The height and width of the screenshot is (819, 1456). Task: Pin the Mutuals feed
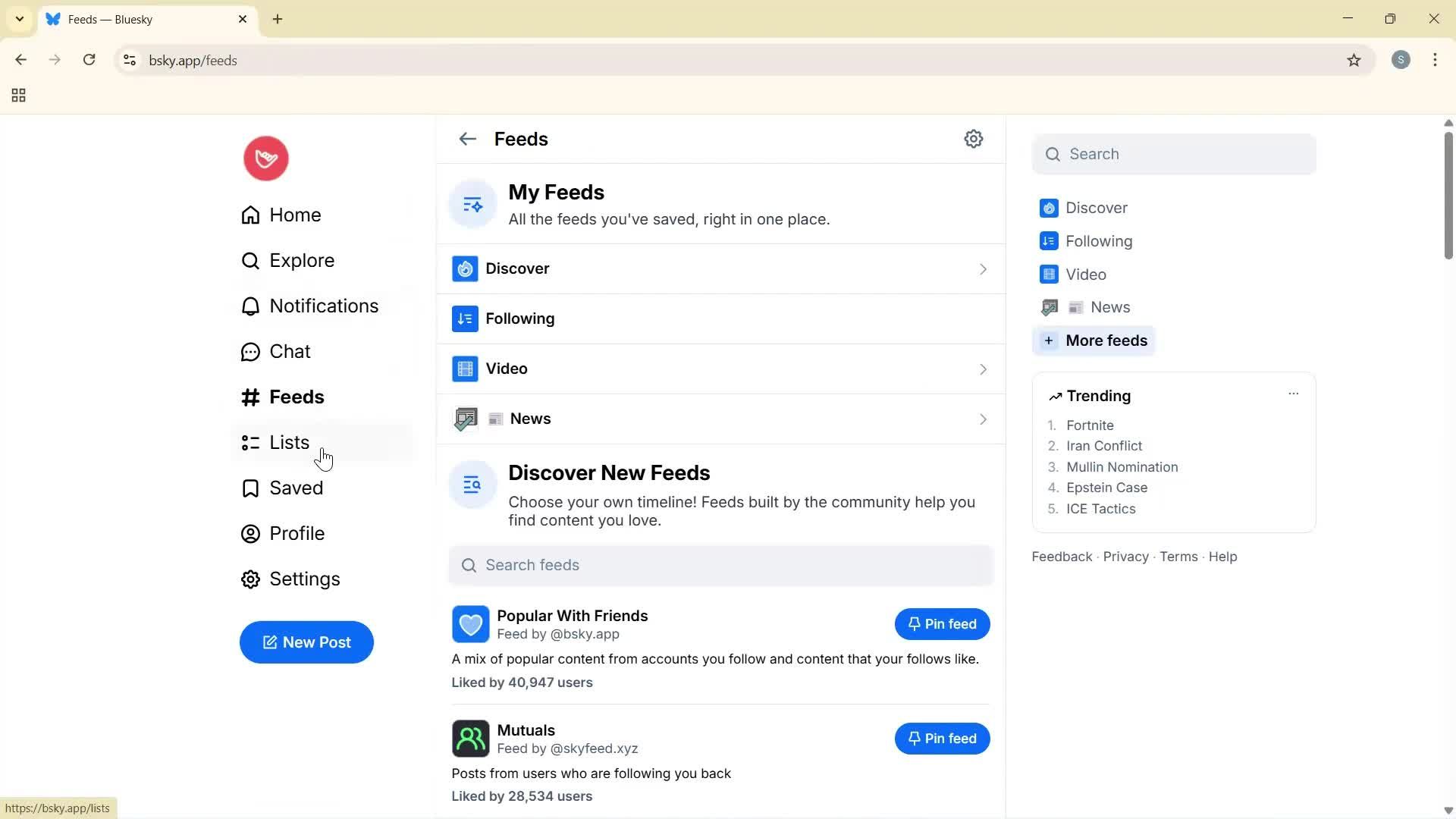pyautogui.click(x=942, y=738)
